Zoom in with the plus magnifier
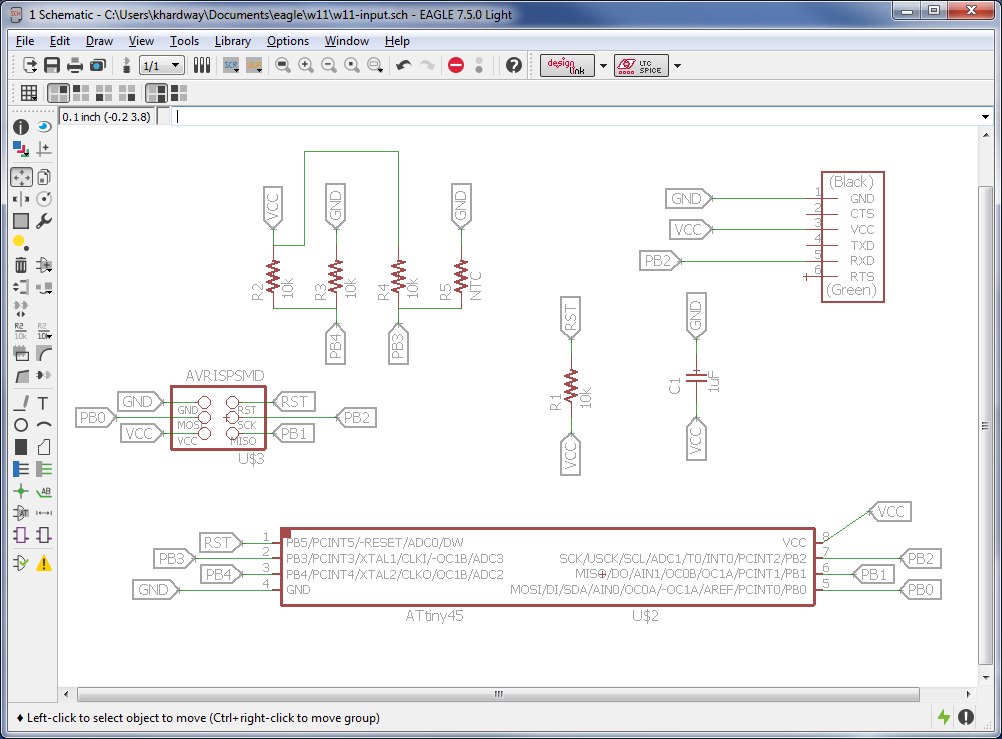 pos(306,65)
